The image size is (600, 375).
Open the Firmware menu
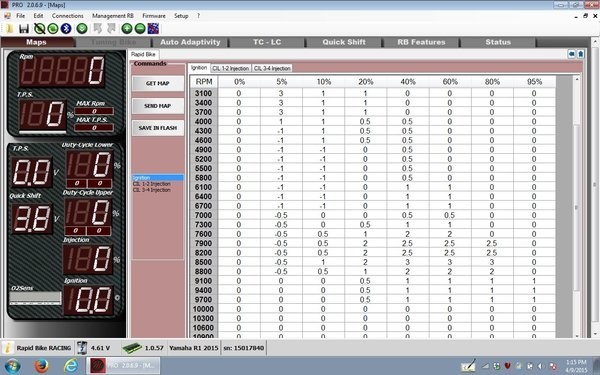[154, 16]
